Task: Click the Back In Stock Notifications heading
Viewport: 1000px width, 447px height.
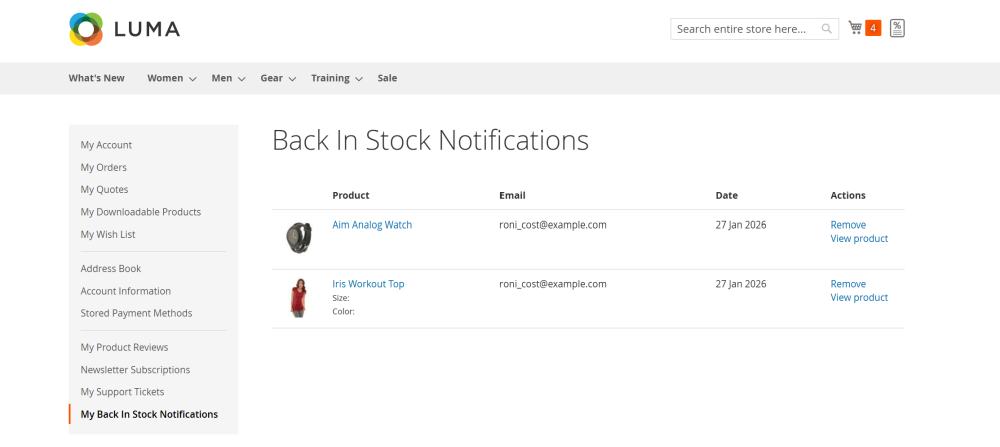Action: (x=430, y=140)
